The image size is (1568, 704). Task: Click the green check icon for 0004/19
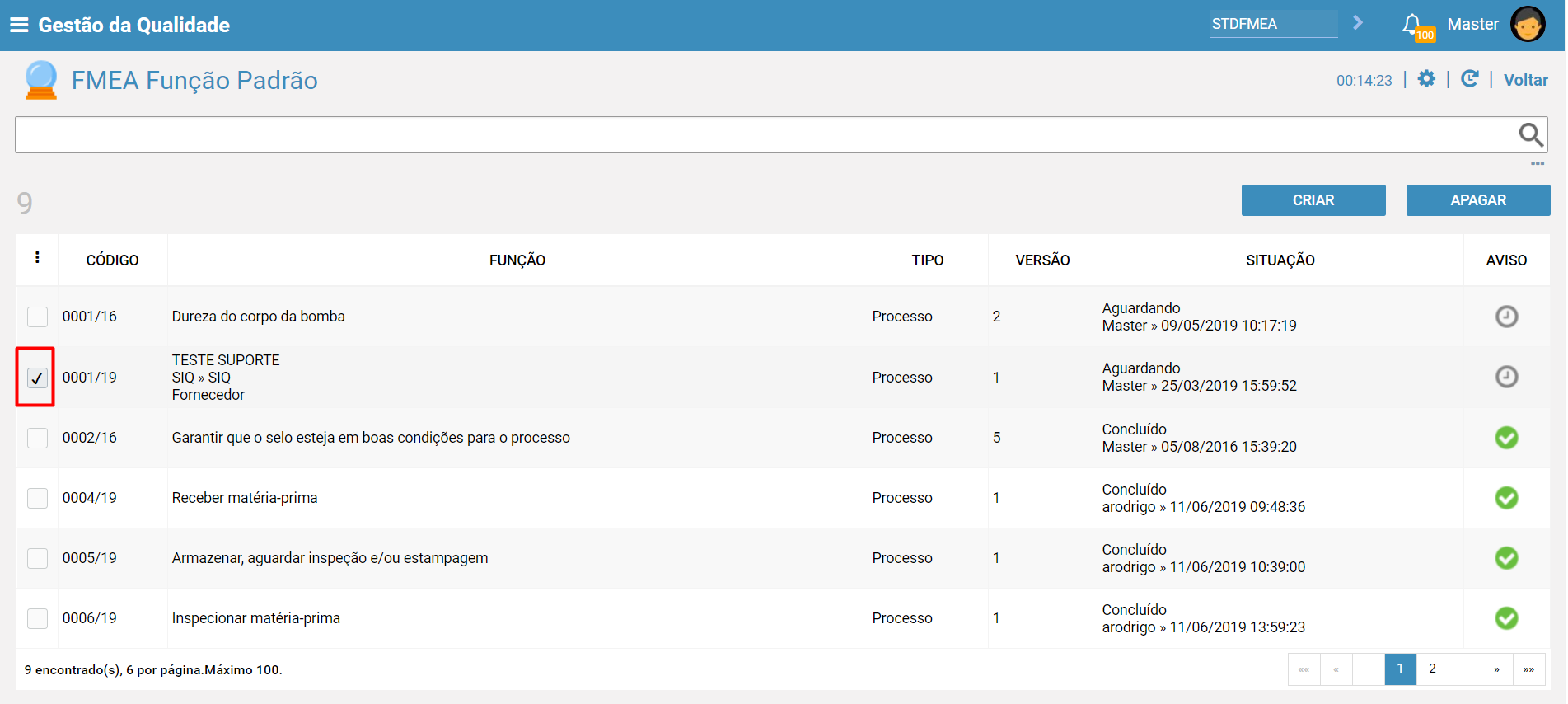[1506, 498]
